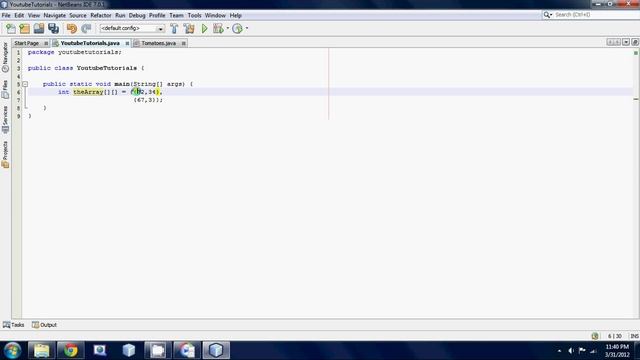
Task: Click the Save All toolbar icon
Action: pos(53,29)
